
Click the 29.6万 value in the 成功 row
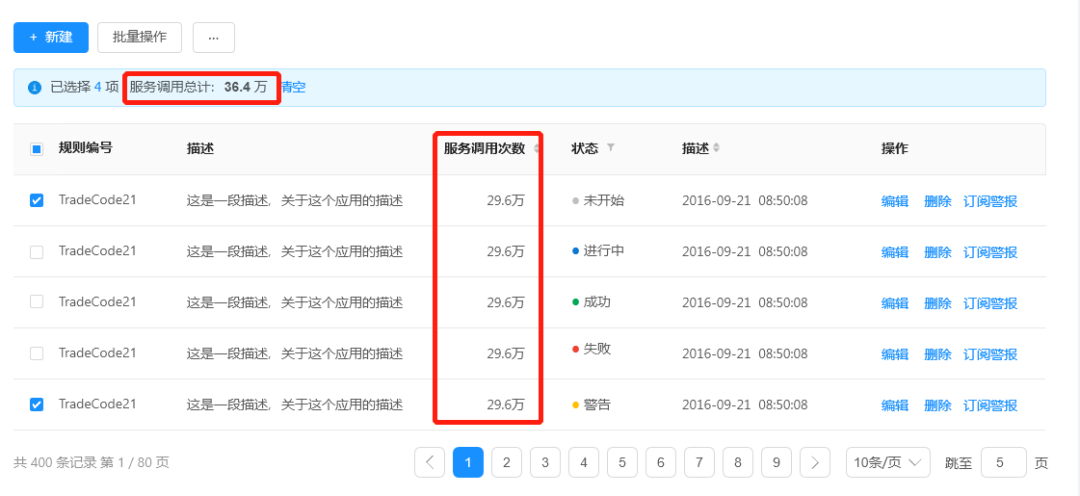click(506, 302)
